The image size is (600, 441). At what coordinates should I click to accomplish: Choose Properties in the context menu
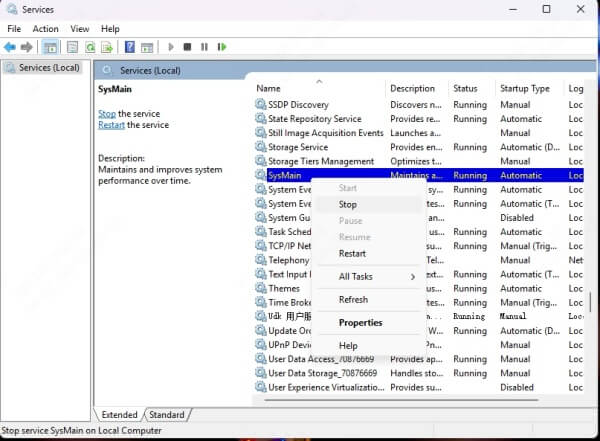click(369, 323)
